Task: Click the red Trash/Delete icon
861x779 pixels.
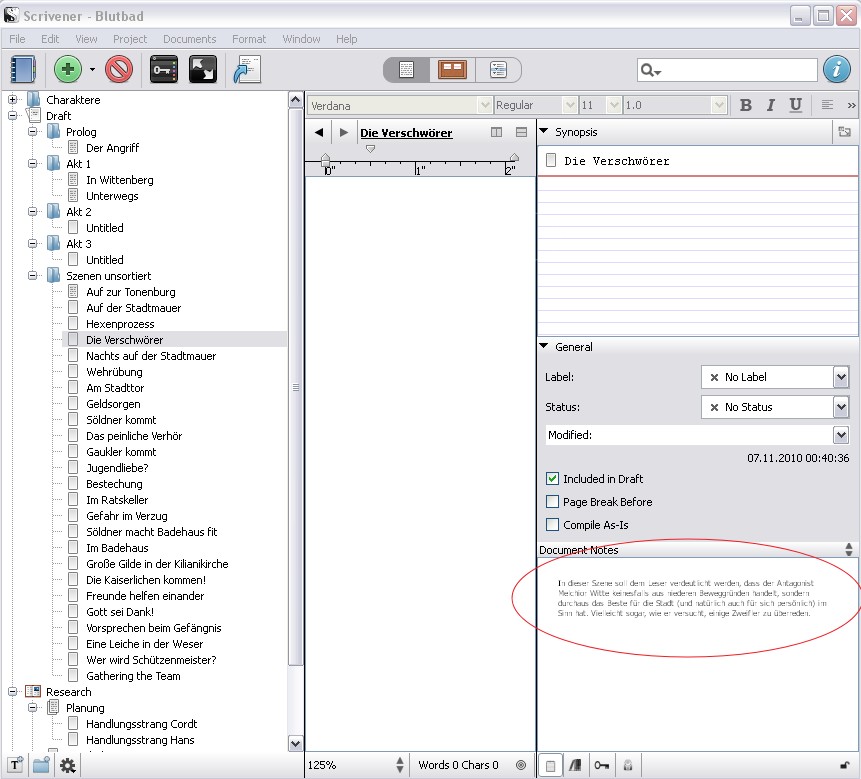Action: [x=119, y=69]
